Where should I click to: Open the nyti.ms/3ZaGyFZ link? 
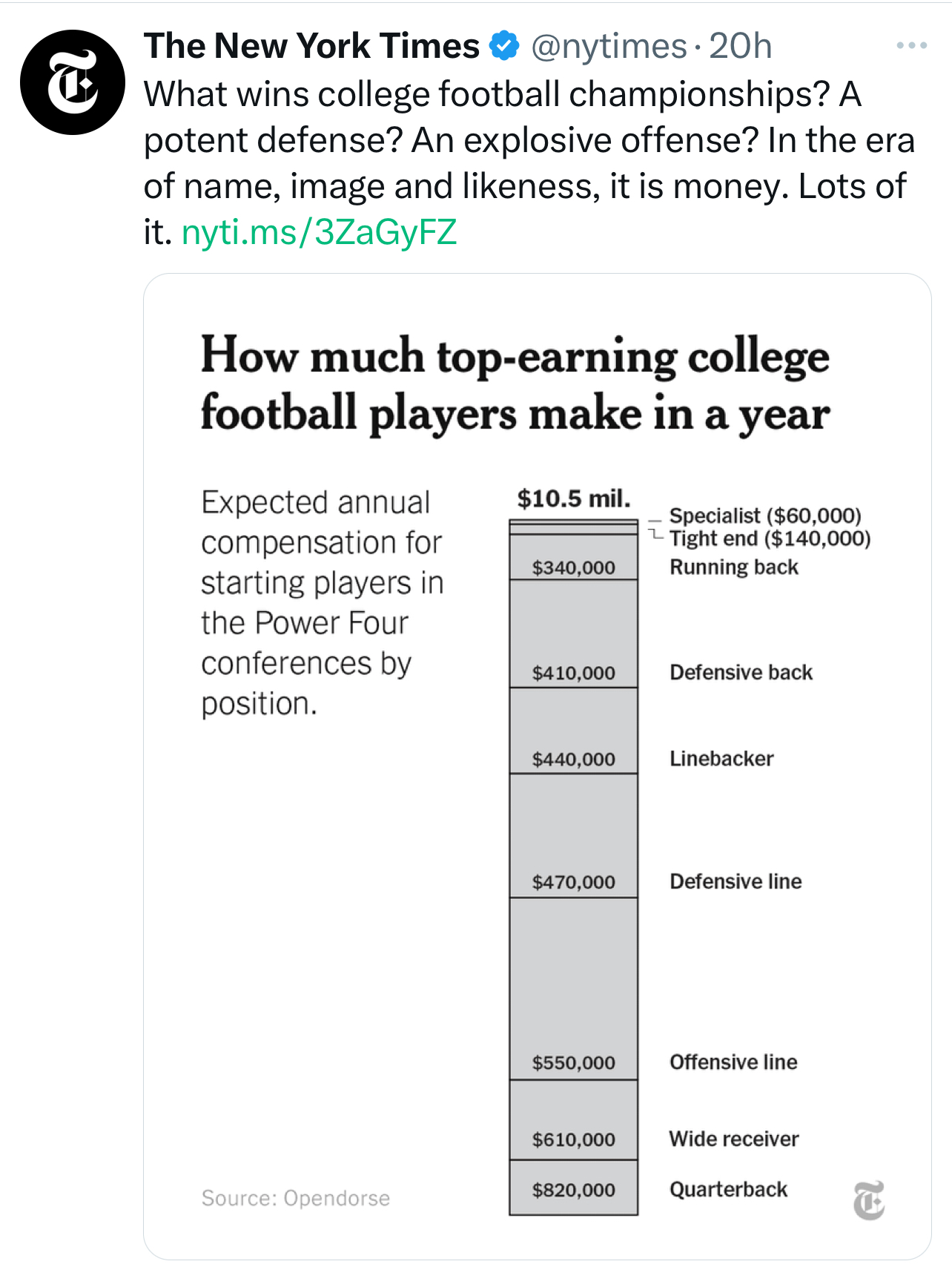point(319,232)
